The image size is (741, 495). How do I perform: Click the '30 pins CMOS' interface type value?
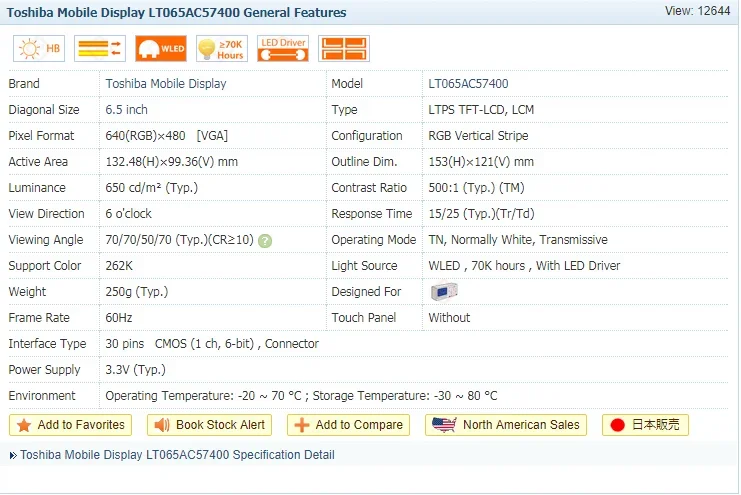pos(212,344)
